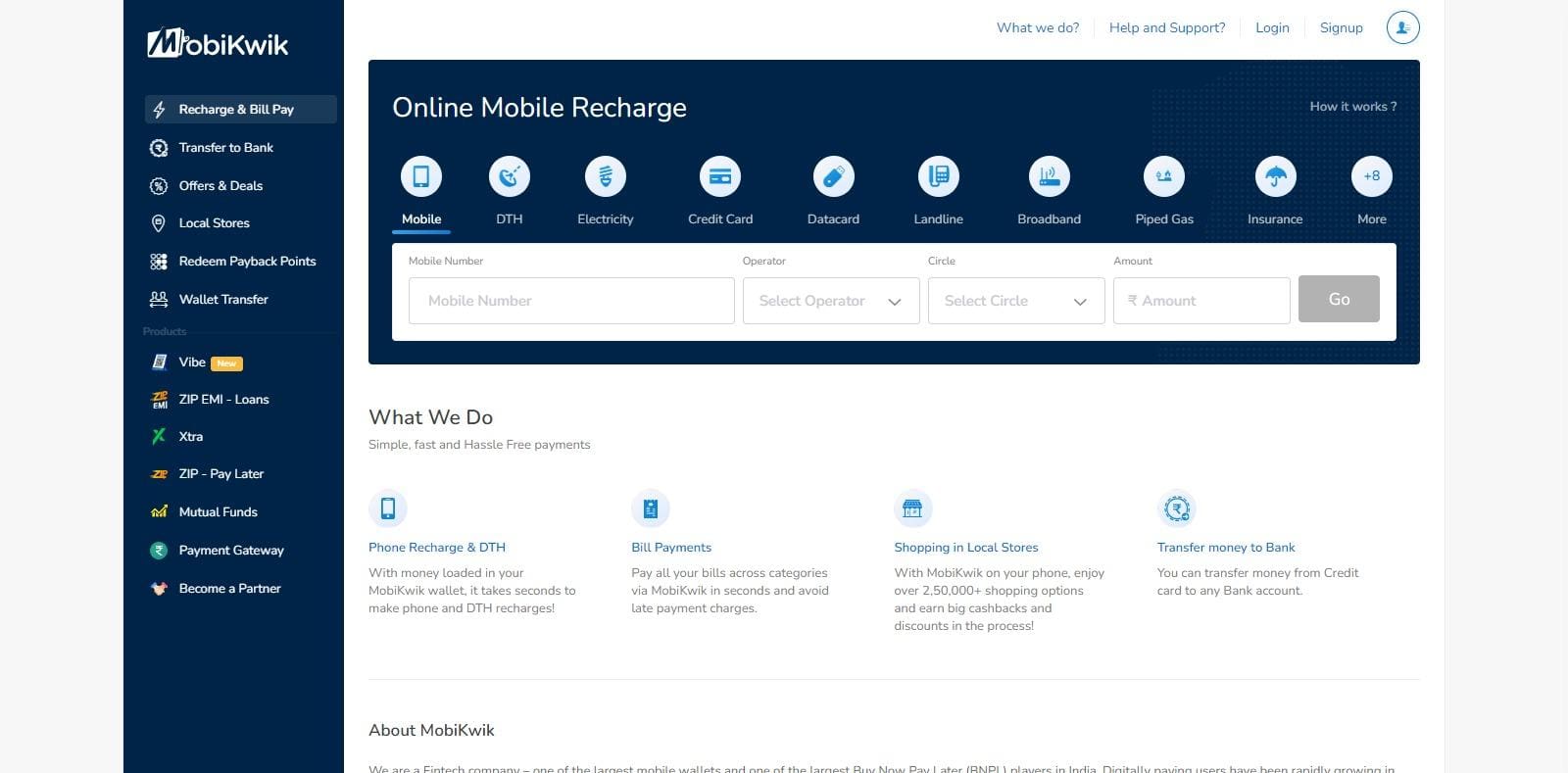Select the Datacard icon

(834, 176)
